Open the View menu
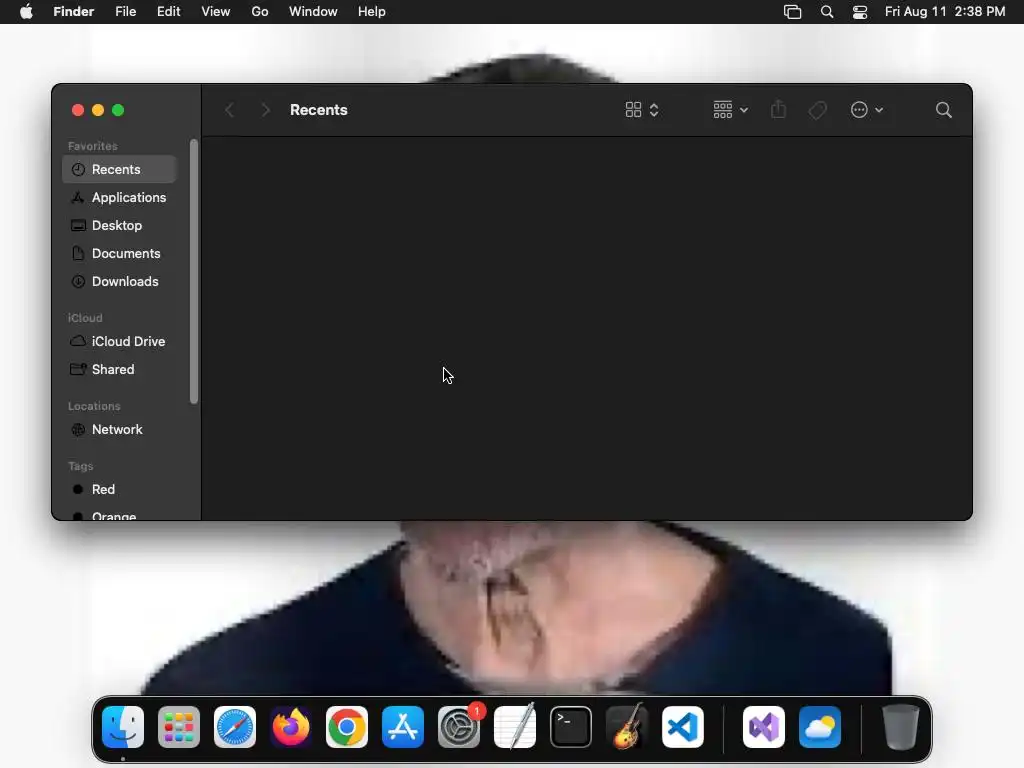This screenshot has height=768, width=1024. [216, 12]
